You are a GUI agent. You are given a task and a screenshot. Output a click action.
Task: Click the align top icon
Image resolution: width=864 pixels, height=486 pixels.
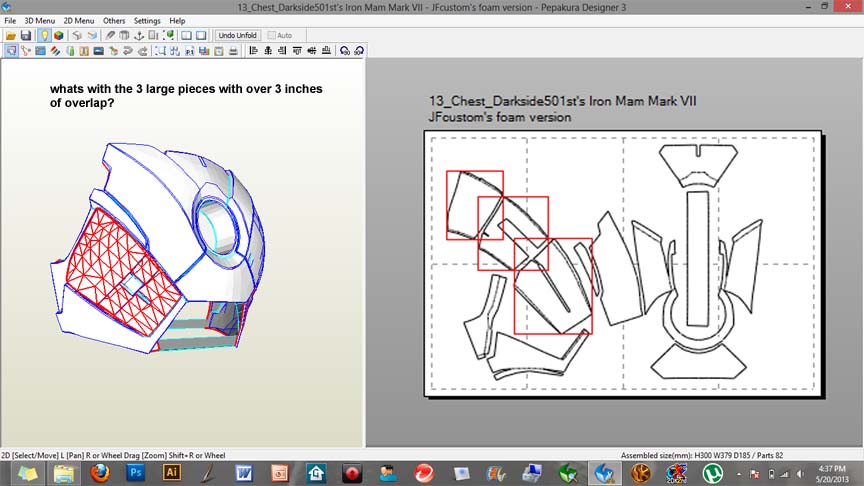[297, 51]
